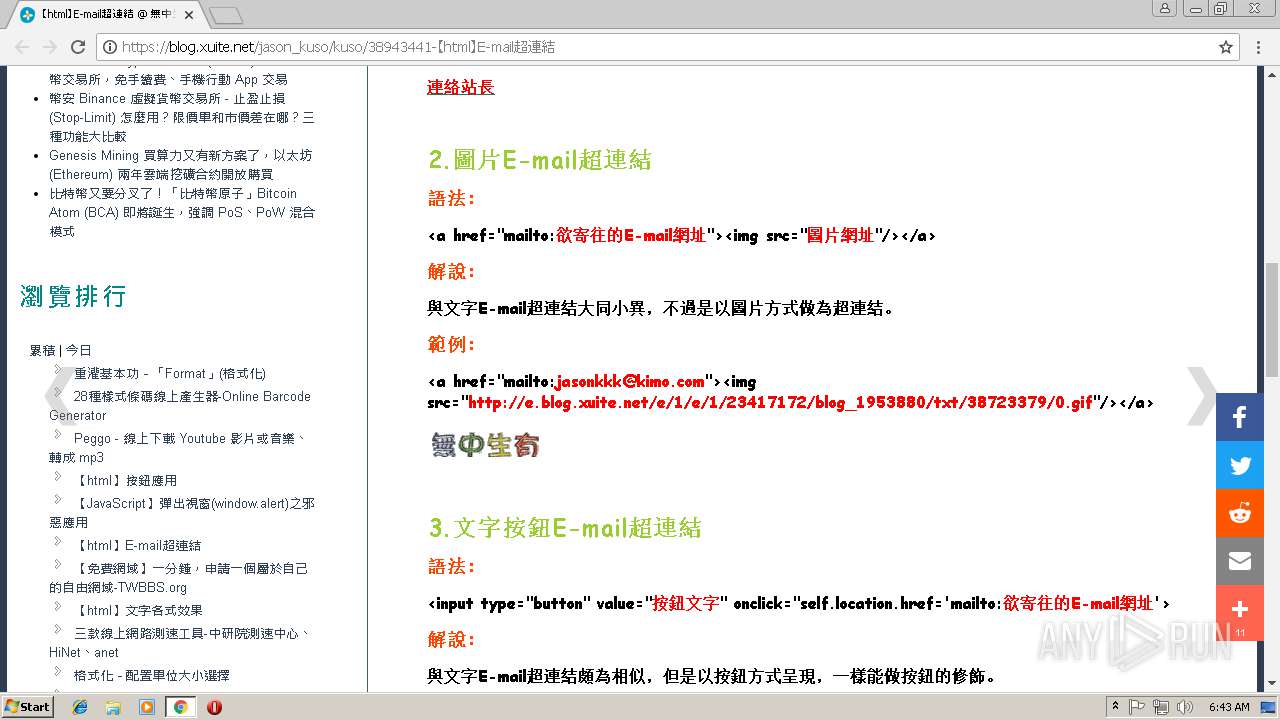This screenshot has width=1280, height=720.
Task: Go back in browser history
Action: 22,47
